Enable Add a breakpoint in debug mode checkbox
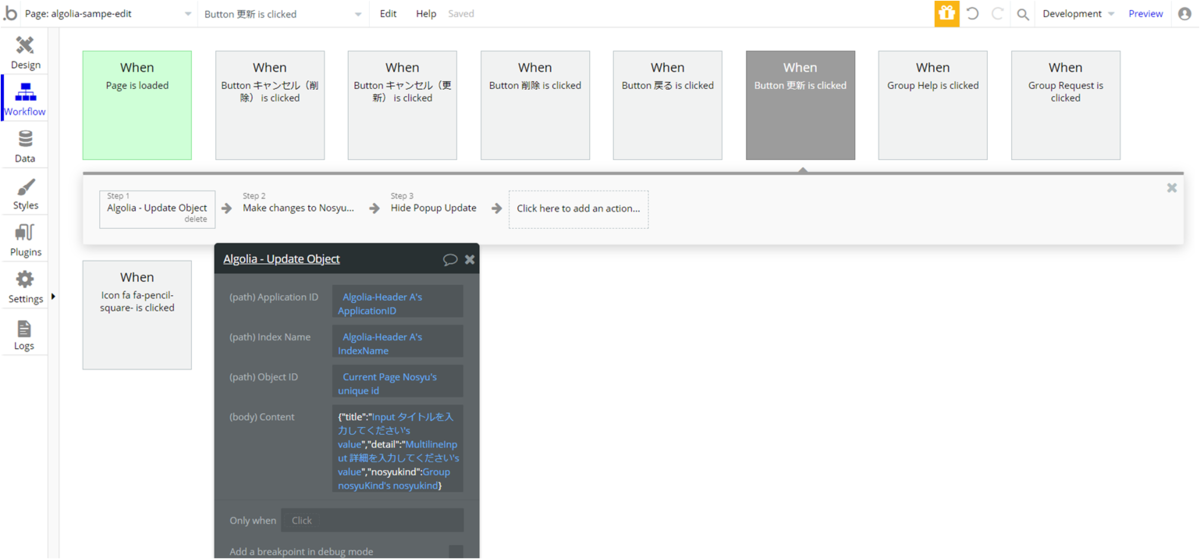 coord(456,552)
